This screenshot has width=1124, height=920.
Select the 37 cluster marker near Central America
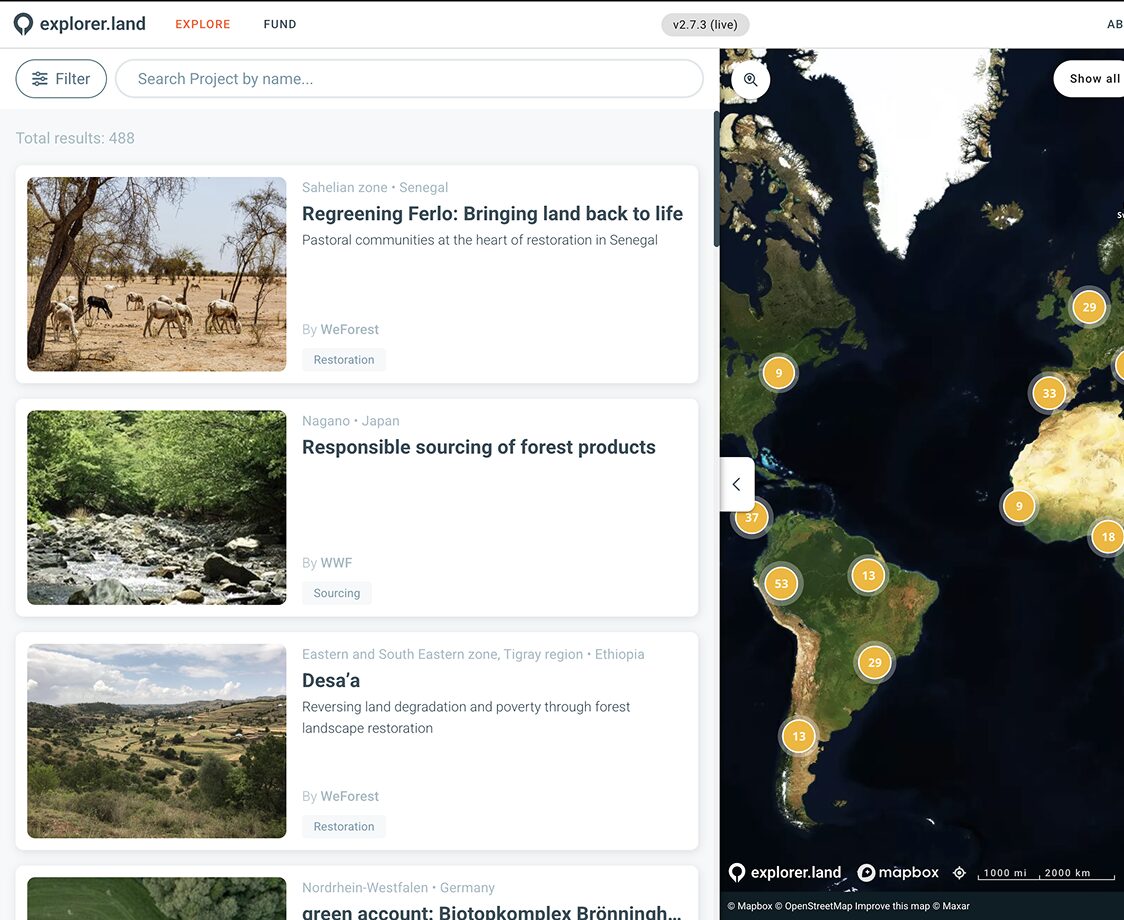751,518
